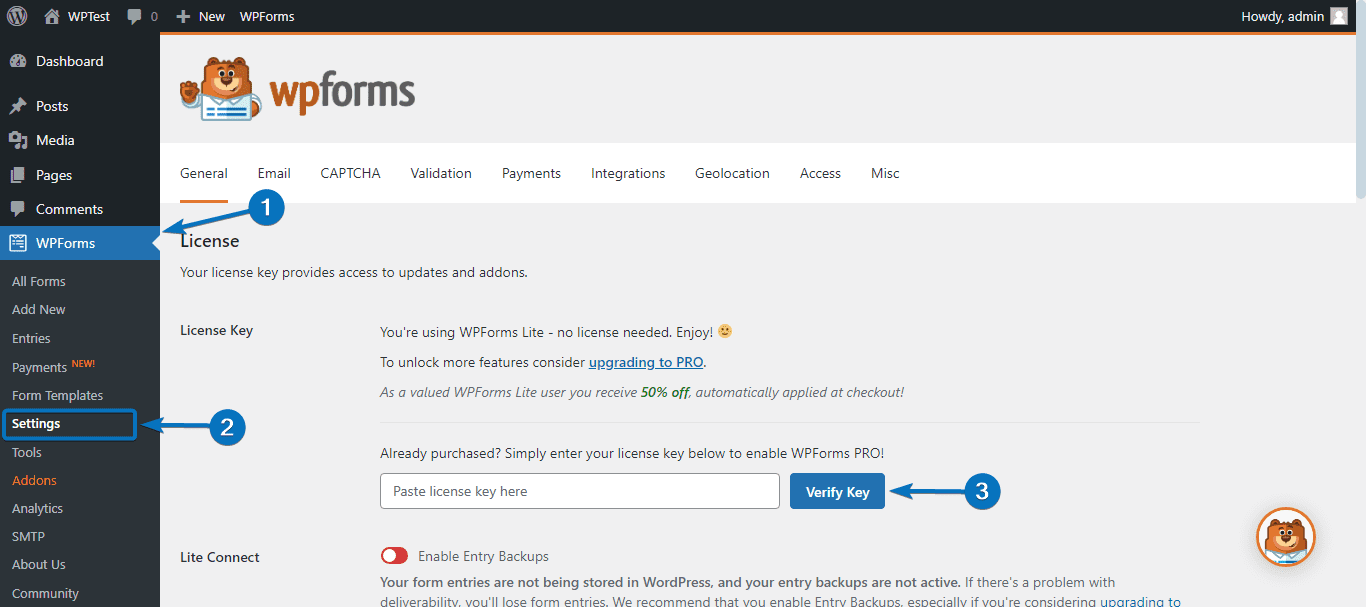Open the Geolocation tab
Image resolution: width=1366 pixels, height=607 pixels.
point(732,173)
